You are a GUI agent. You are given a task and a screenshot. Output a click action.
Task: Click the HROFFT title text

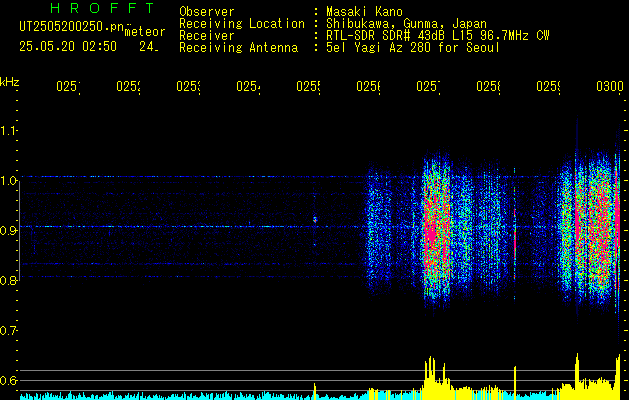[103, 8]
